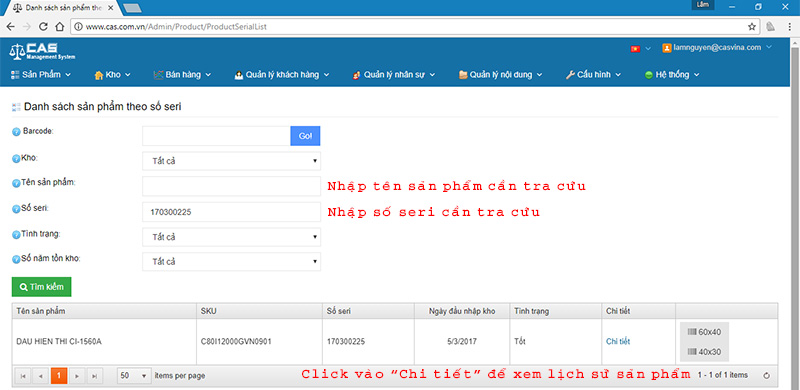
Task: Click date cell 5/3/2017
Action: tap(462, 342)
